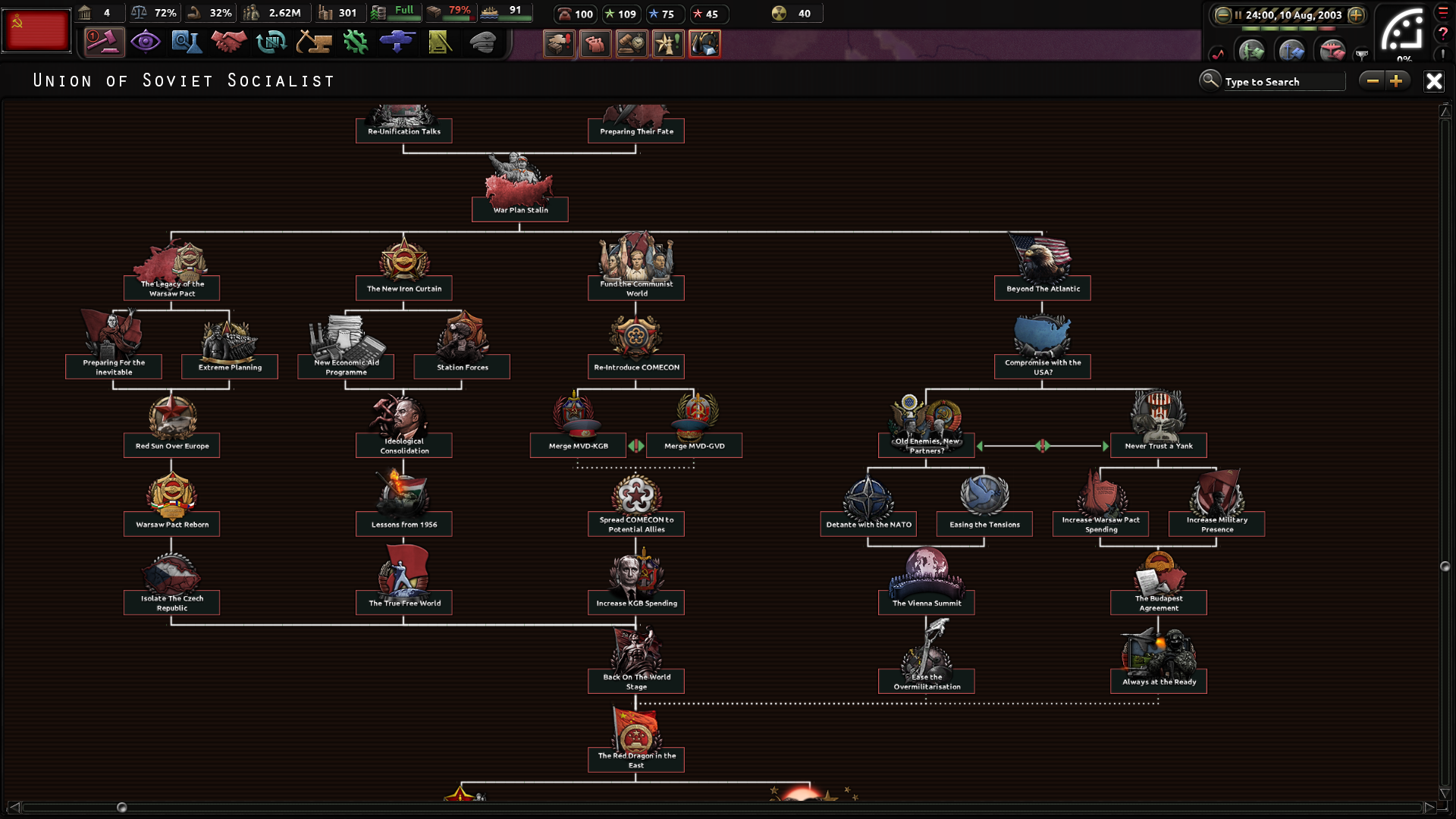
Task: Click the horizontal scrollbar right arrow
Action: (x=1430, y=807)
